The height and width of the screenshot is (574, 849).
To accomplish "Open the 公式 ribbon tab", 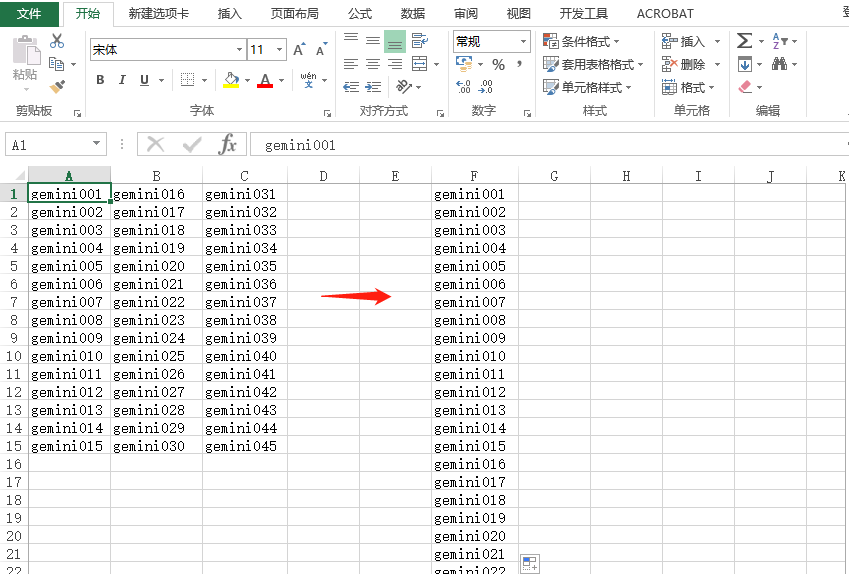I will (360, 14).
